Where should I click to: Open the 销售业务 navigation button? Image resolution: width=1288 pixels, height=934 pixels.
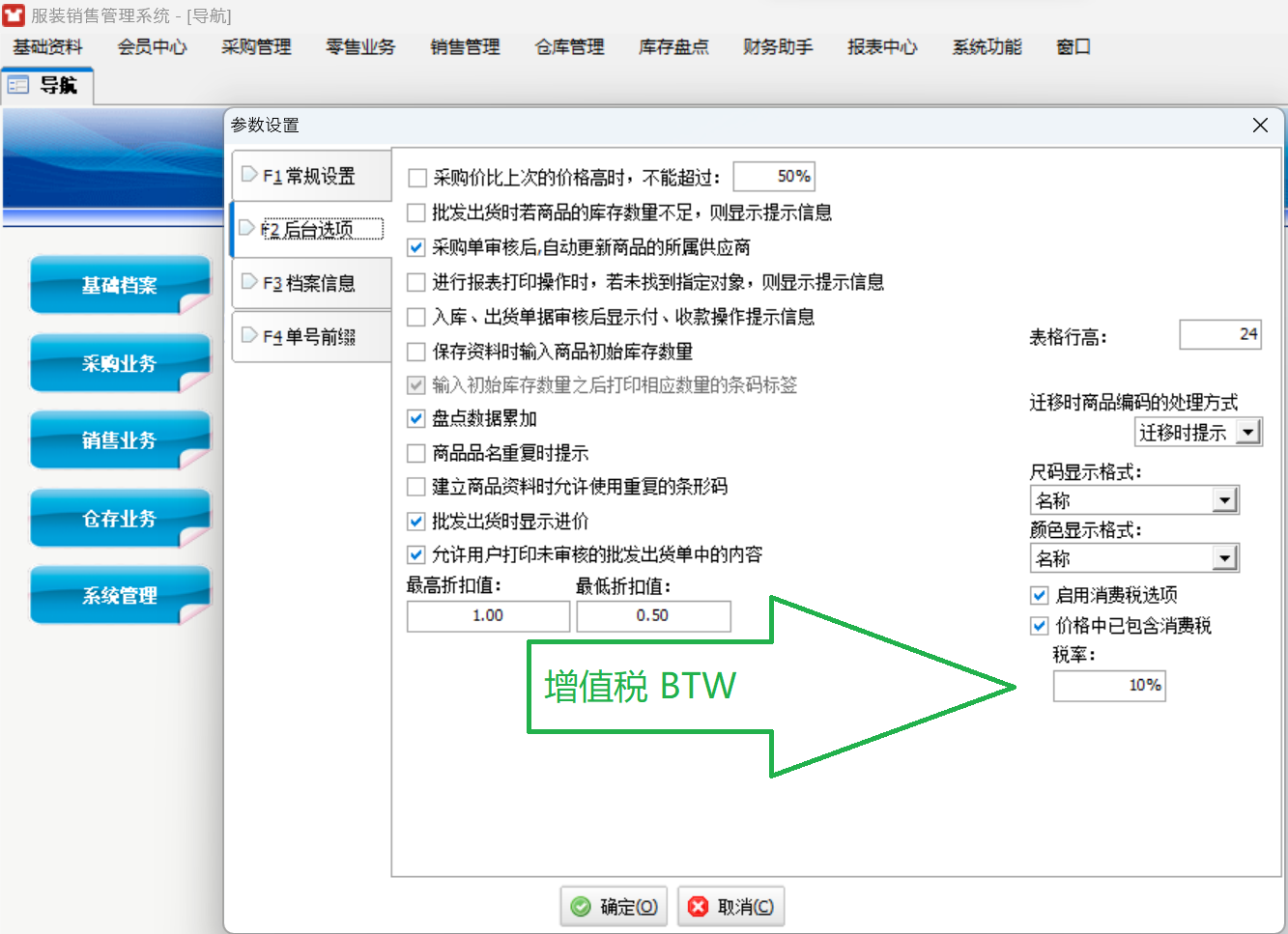click(120, 440)
